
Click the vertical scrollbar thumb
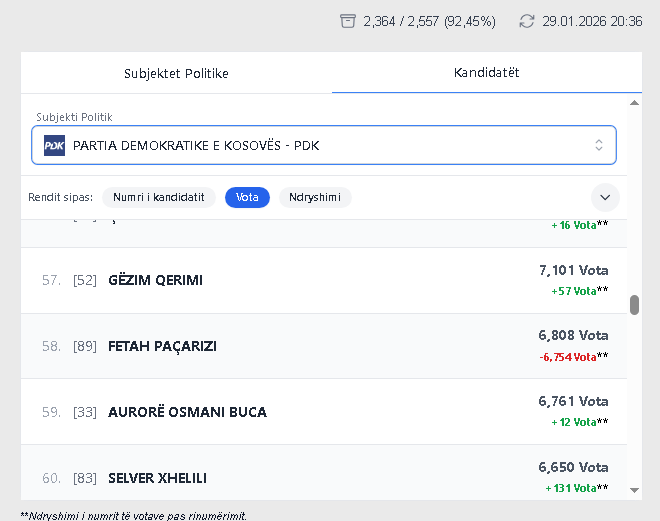pyautogui.click(x=634, y=305)
